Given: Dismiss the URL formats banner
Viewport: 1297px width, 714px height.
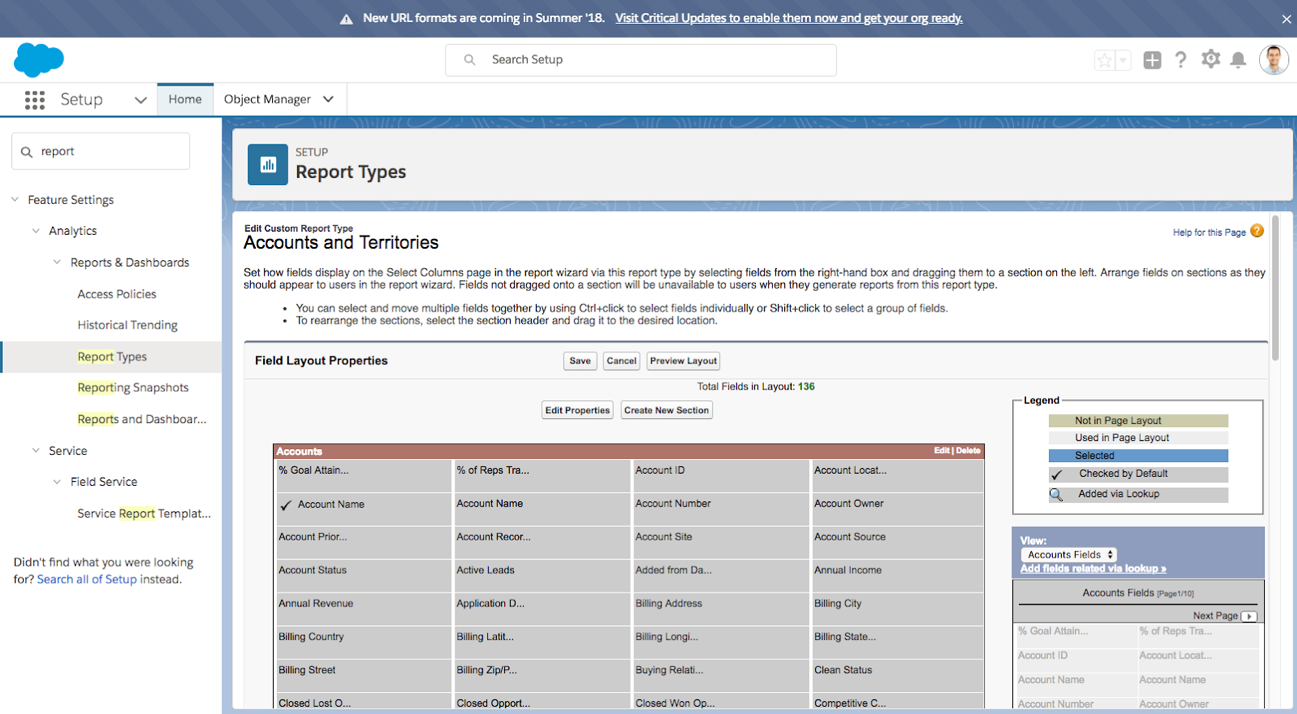Looking at the screenshot, I should 1286,19.
